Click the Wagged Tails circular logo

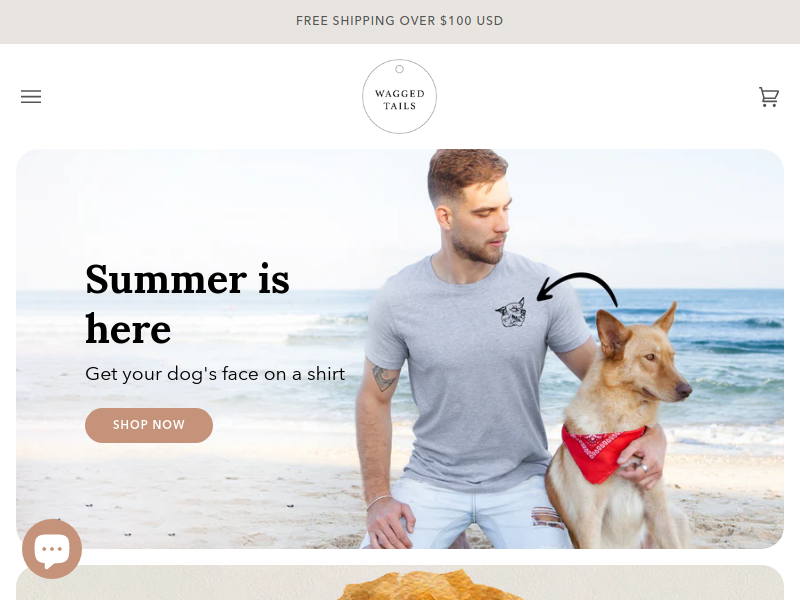pyautogui.click(x=399, y=96)
